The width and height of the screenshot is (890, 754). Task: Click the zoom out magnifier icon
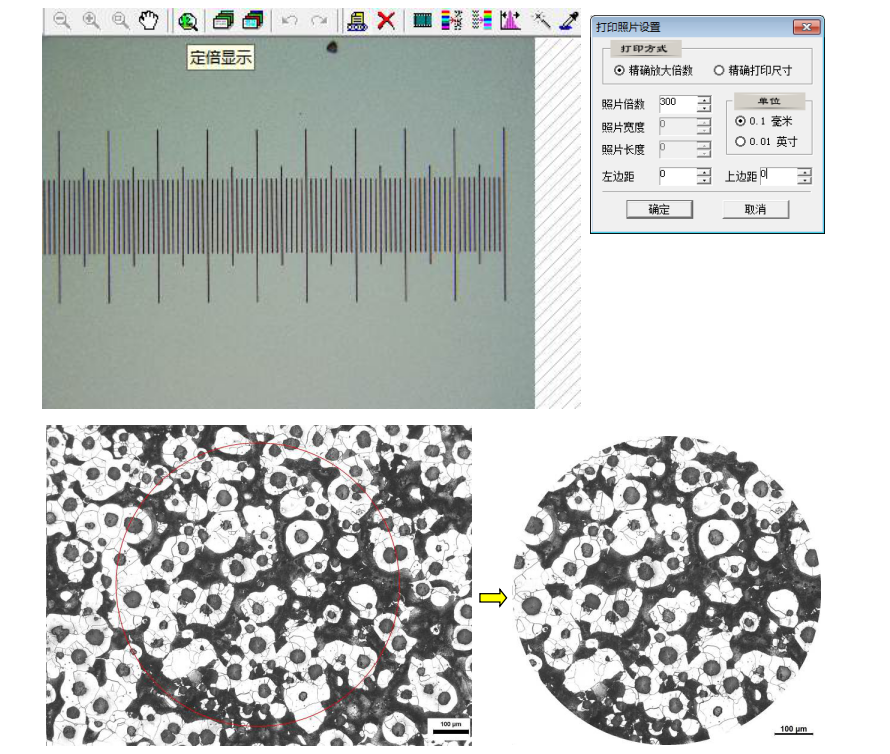pyautogui.click(x=62, y=19)
